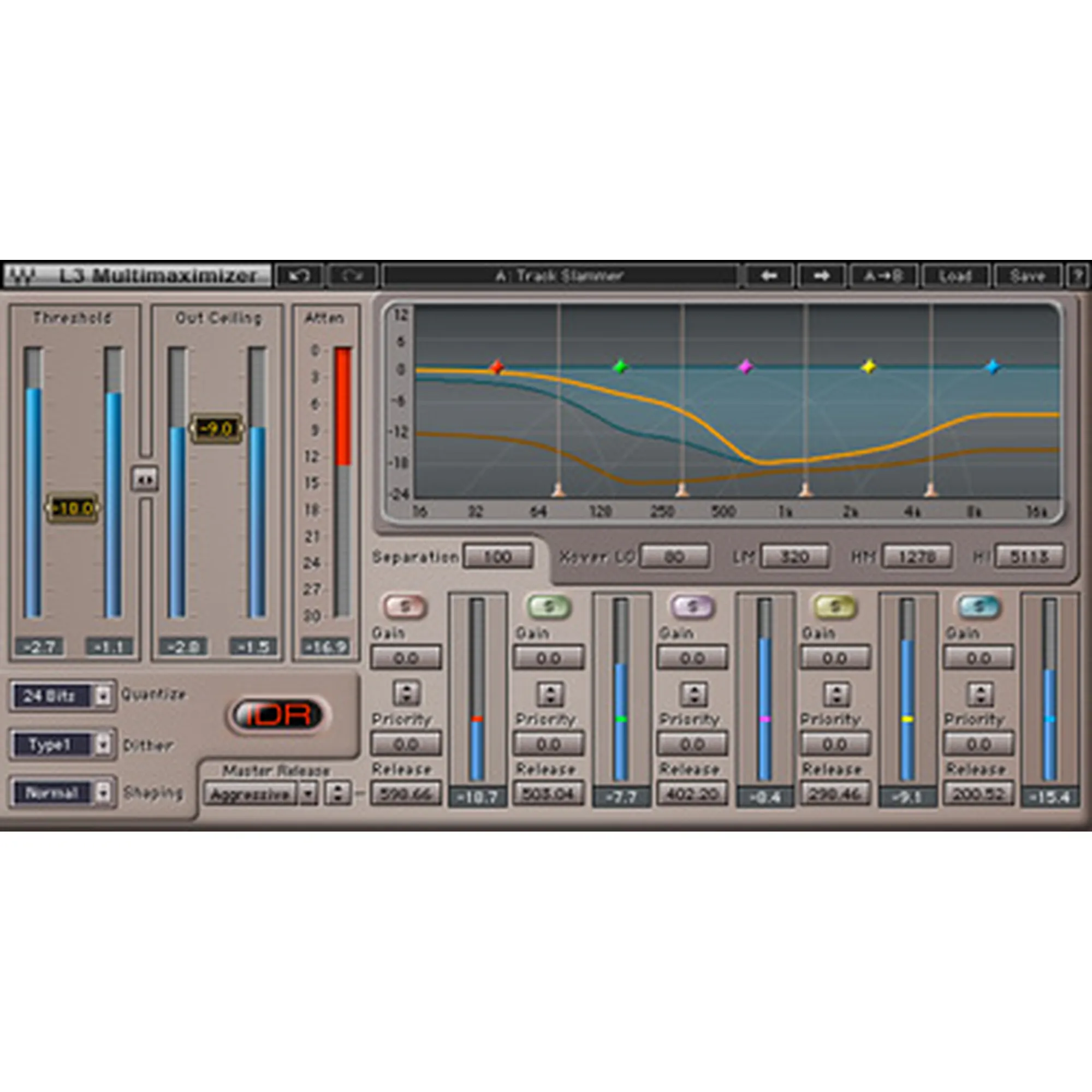Click the Undo arrow button
This screenshot has width=1092, height=1092.
click(299, 276)
